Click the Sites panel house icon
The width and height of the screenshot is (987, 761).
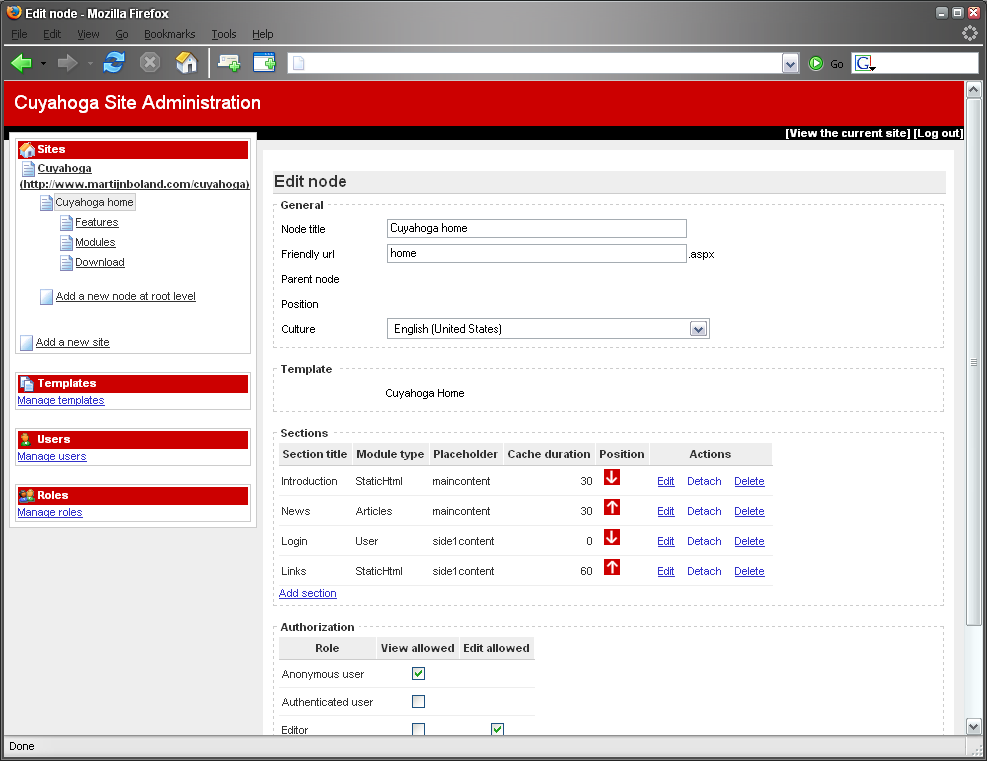tap(27, 150)
